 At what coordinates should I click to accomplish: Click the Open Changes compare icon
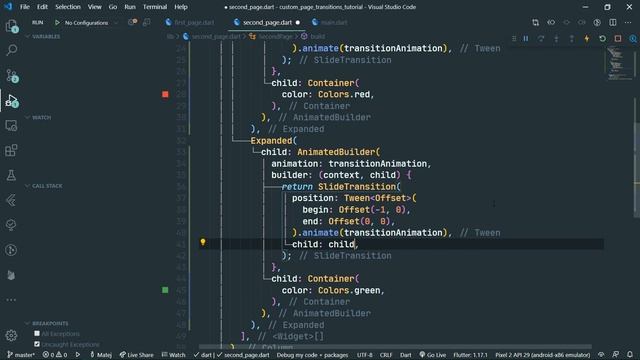pos(535,22)
